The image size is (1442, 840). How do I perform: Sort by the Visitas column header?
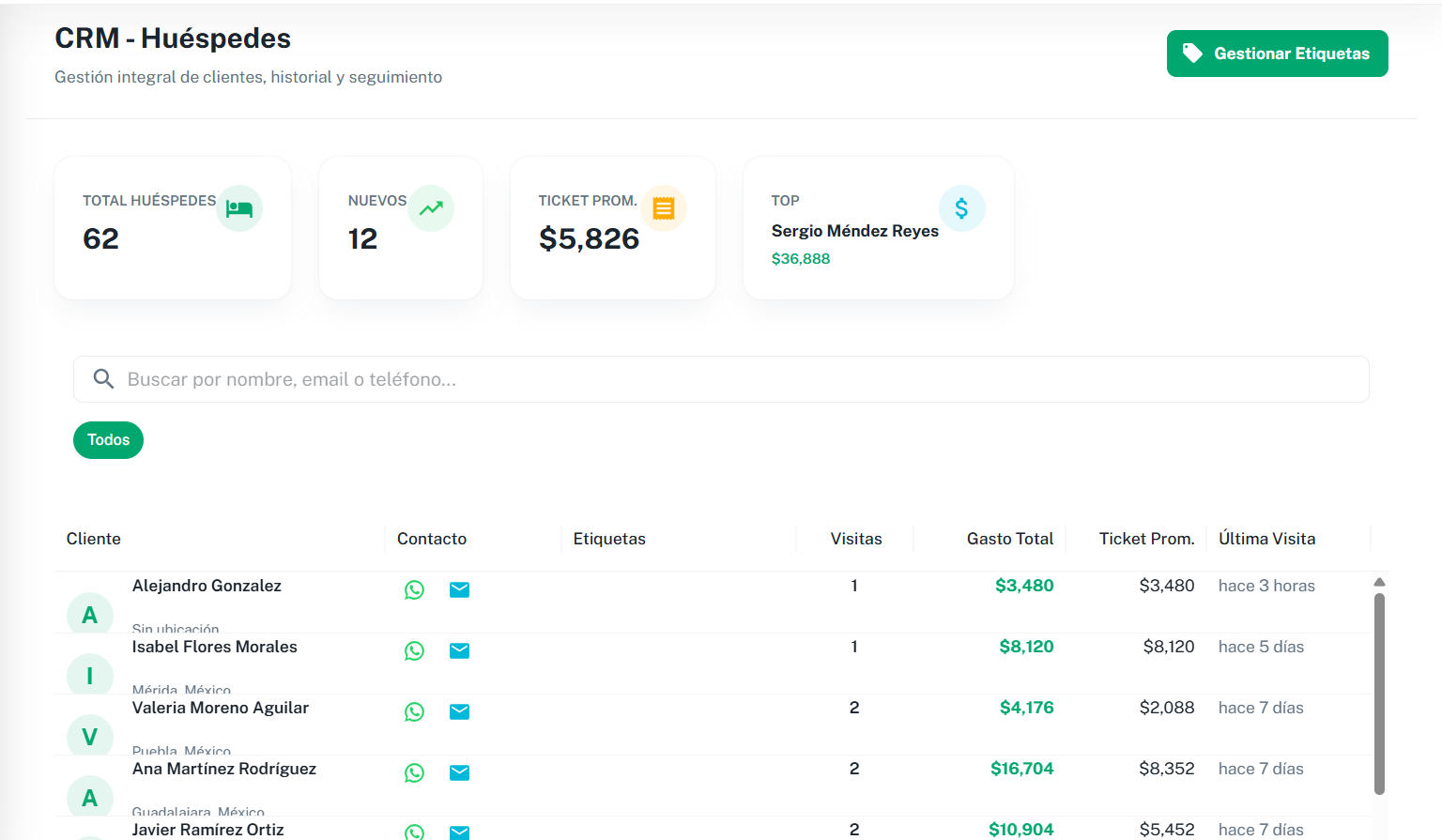(x=856, y=539)
